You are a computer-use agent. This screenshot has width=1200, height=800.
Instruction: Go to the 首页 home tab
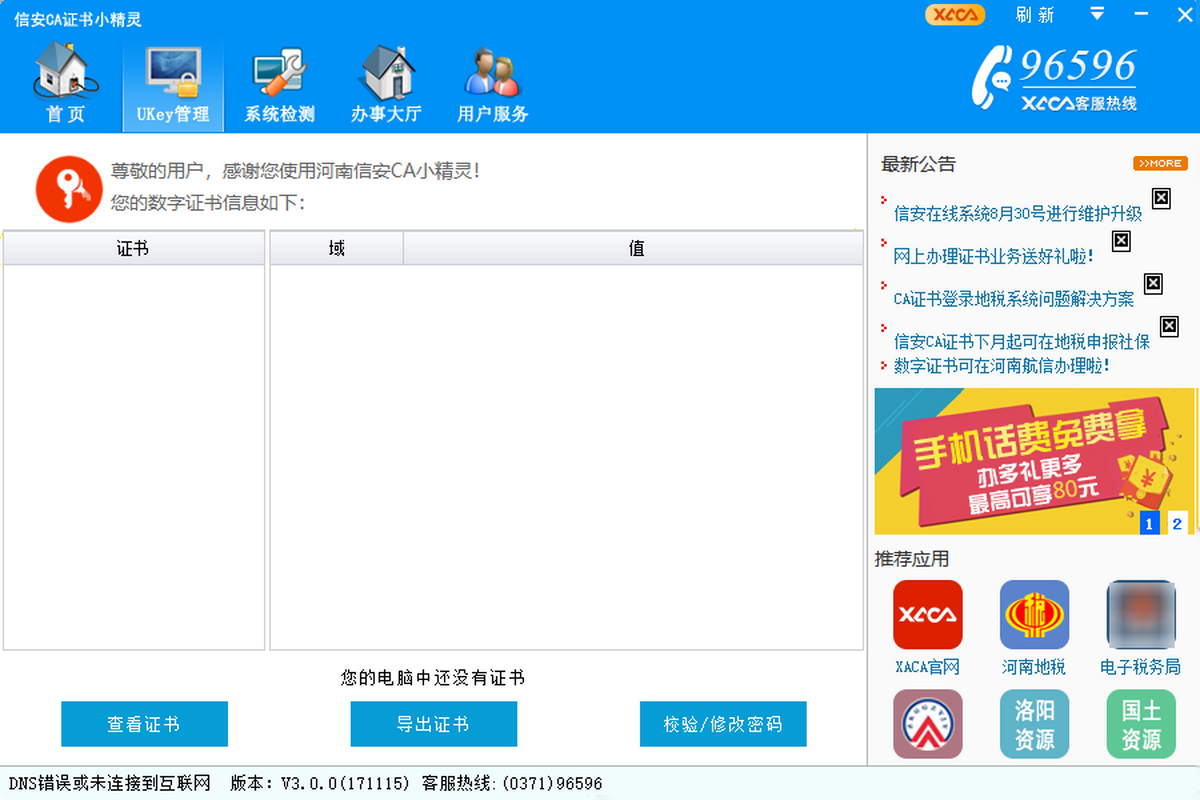[x=66, y=84]
